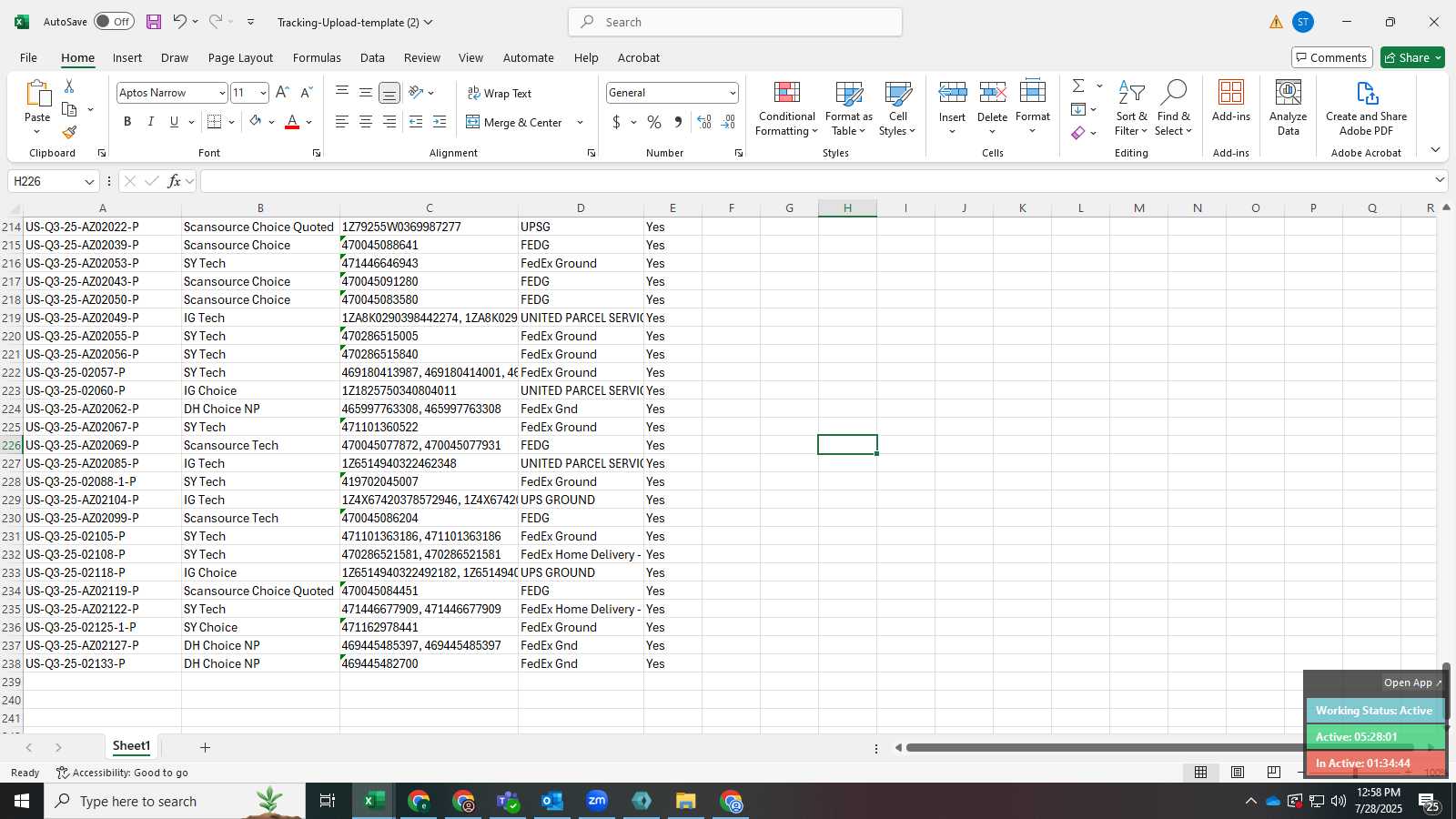Open Add-ins icon

[1231, 100]
